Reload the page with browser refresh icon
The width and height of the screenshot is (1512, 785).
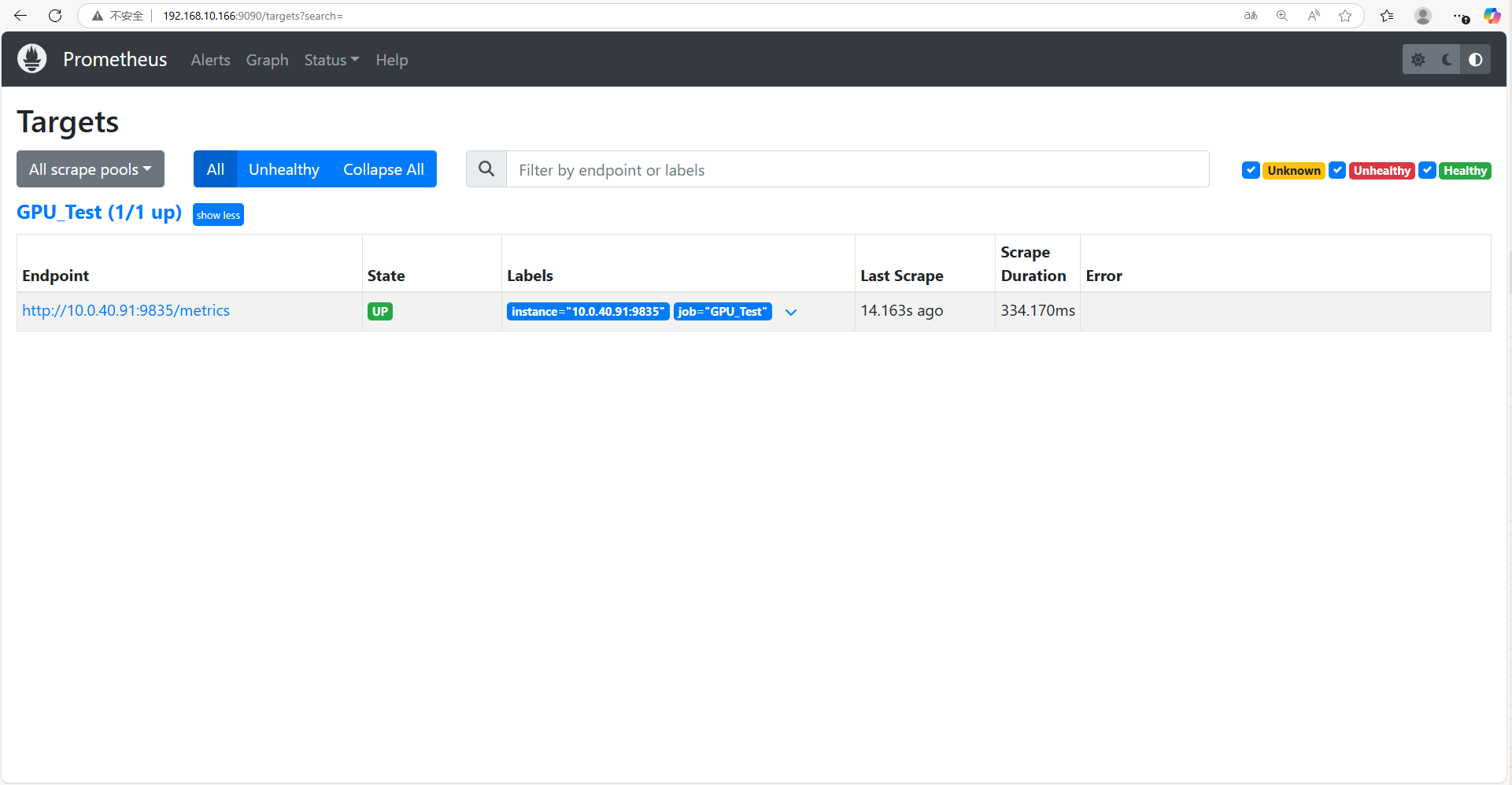[55, 16]
